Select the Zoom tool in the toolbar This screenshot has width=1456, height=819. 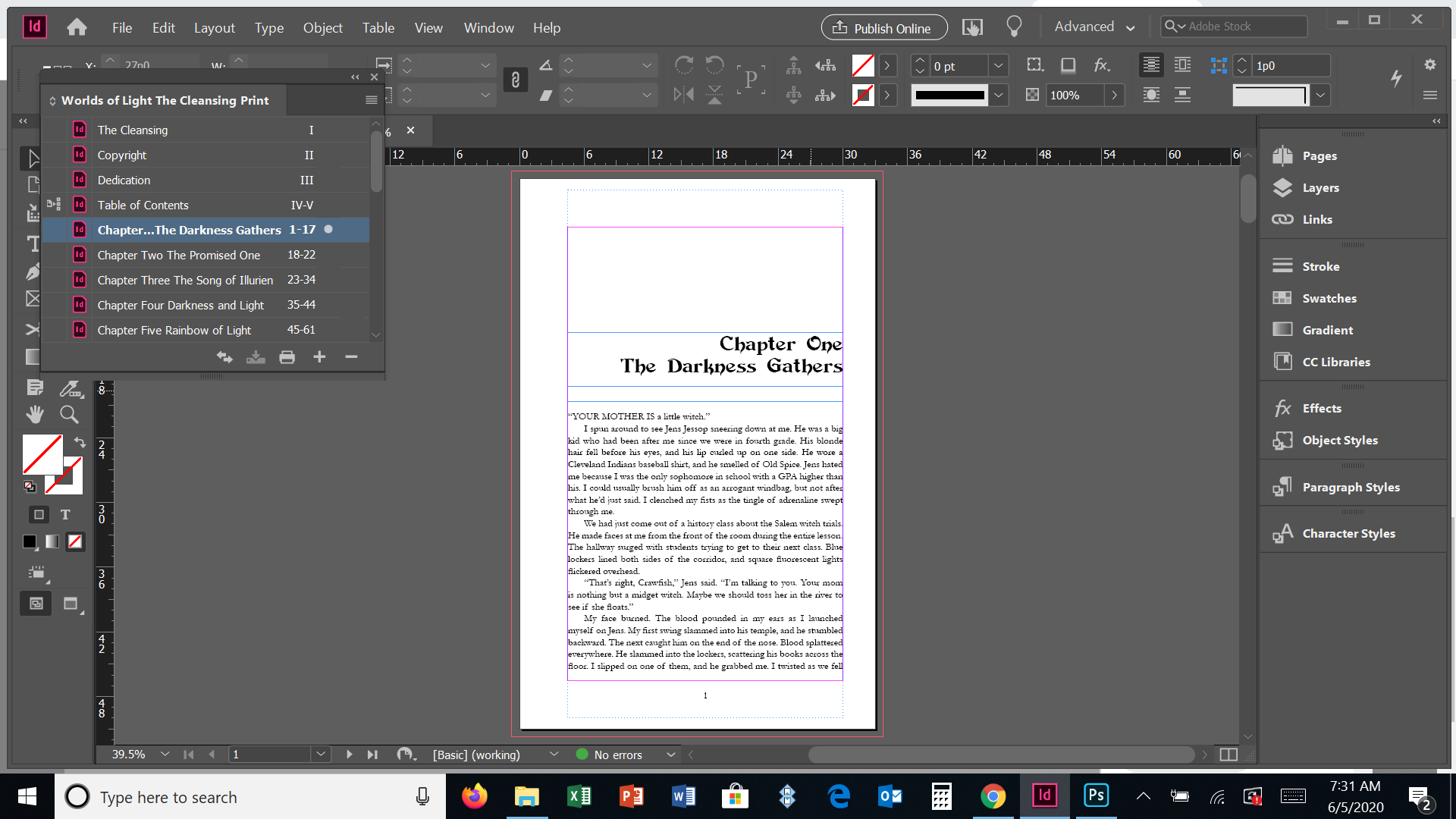pyautogui.click(x=69, y=414)
